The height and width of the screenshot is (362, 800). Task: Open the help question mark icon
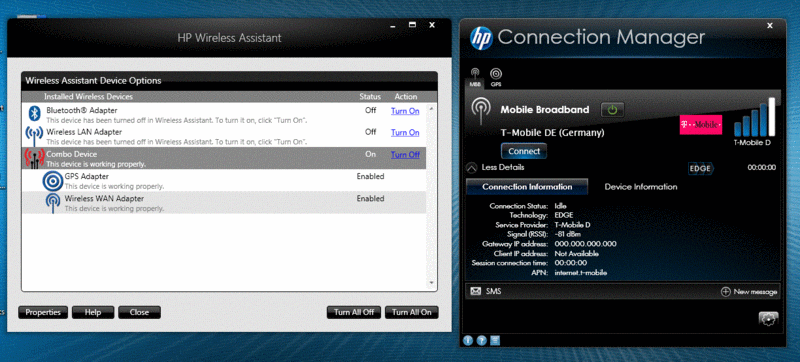[481, 341]
